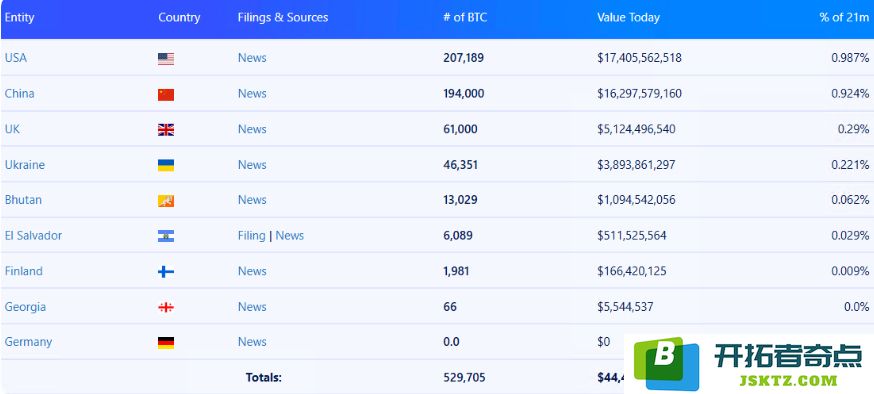Click the Georgia flag icon
The width and height of the screenshot is (874, 394).
coord(166,307)
